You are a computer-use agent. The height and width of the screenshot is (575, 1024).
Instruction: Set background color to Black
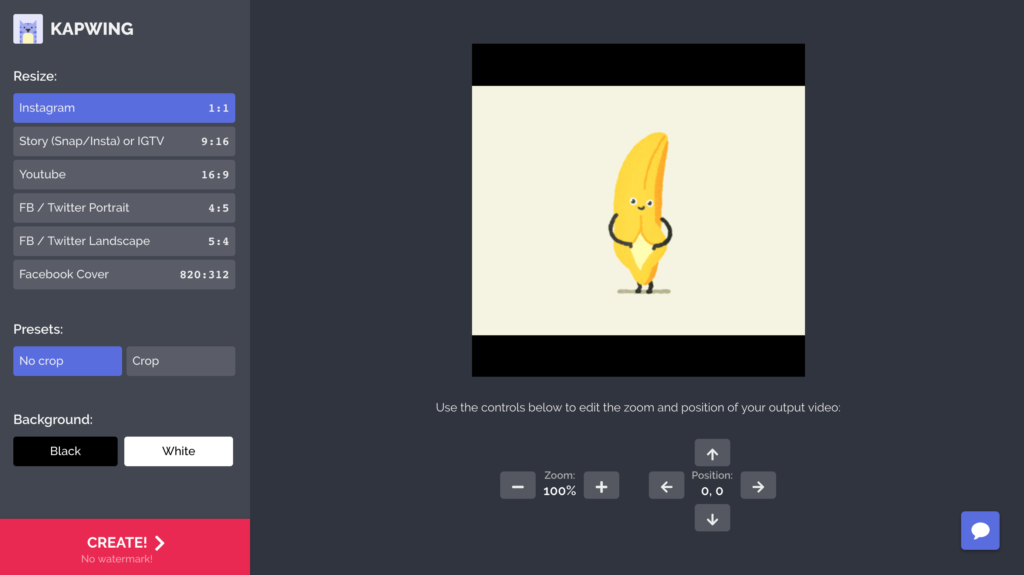[x=65, y=451]
